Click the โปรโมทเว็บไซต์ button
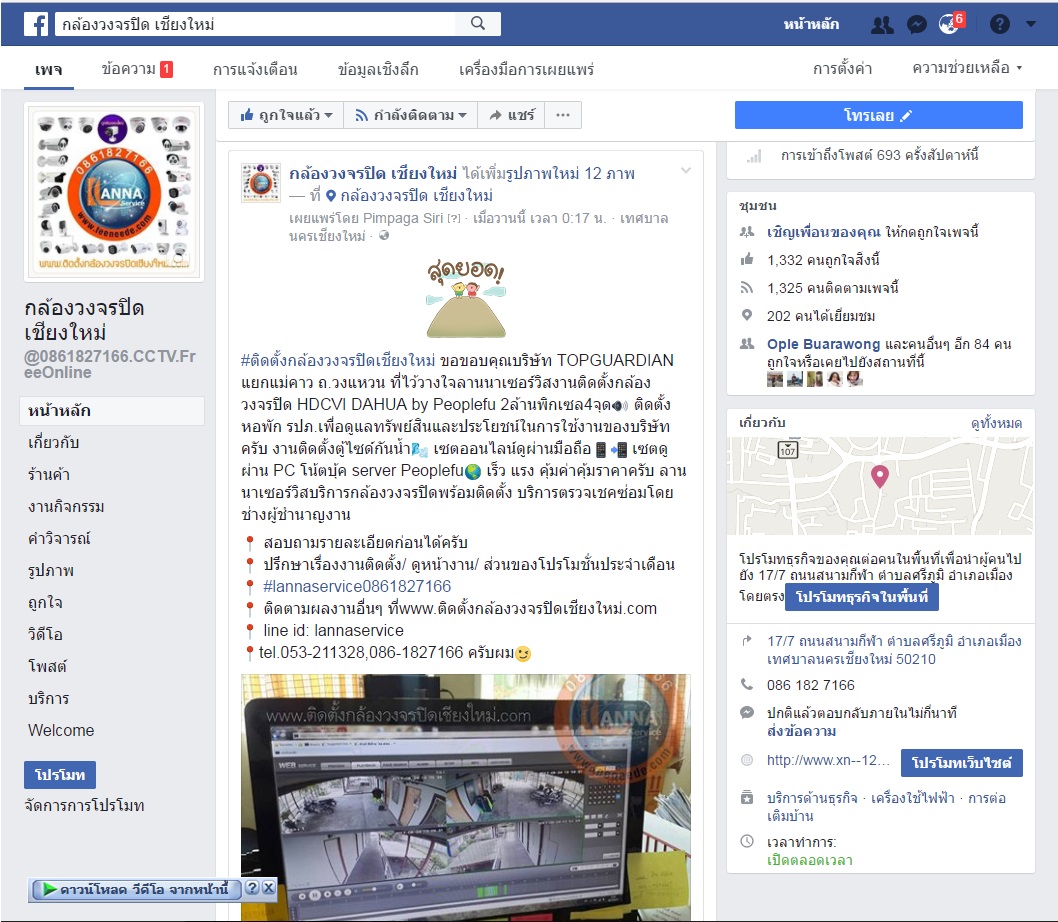Image resolution: width=1058 pixels, height=922 pixels. point(961,763)
